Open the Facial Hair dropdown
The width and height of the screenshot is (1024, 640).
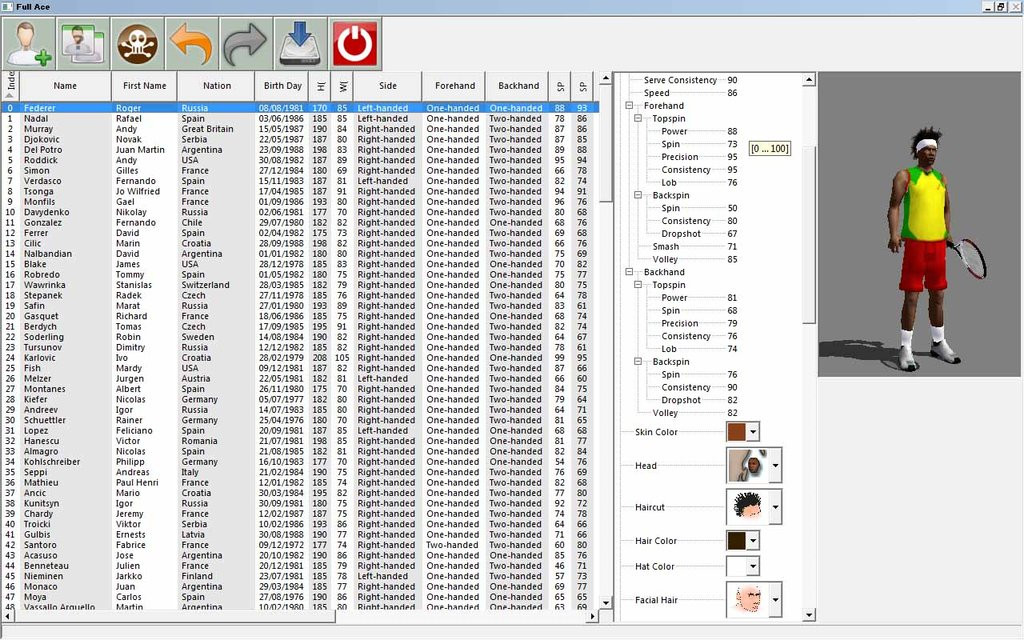point(775,601)
